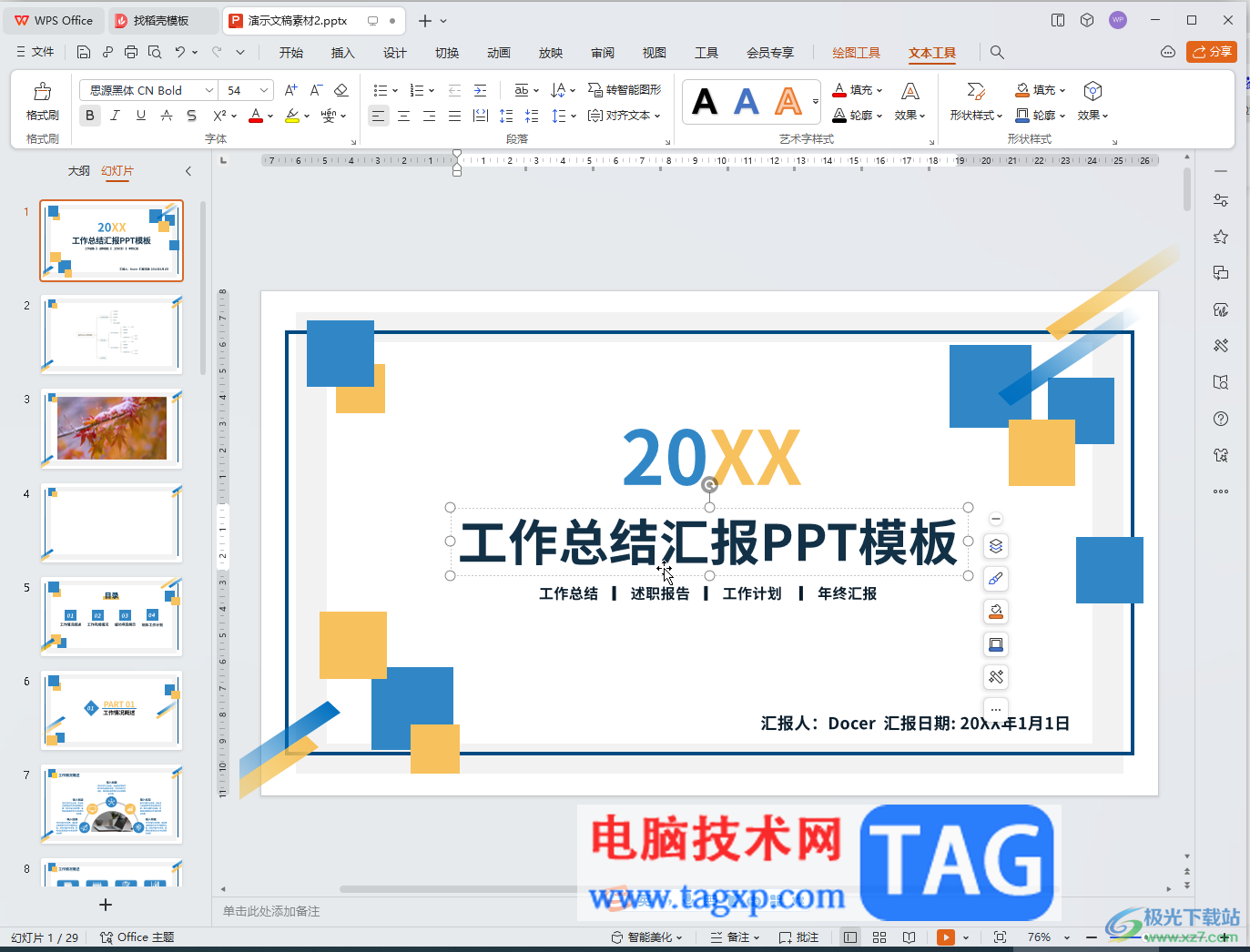Click the Save icon in quick toolbar
Image resolution: width=1250 pixels, height=952 pixels.
84,52
